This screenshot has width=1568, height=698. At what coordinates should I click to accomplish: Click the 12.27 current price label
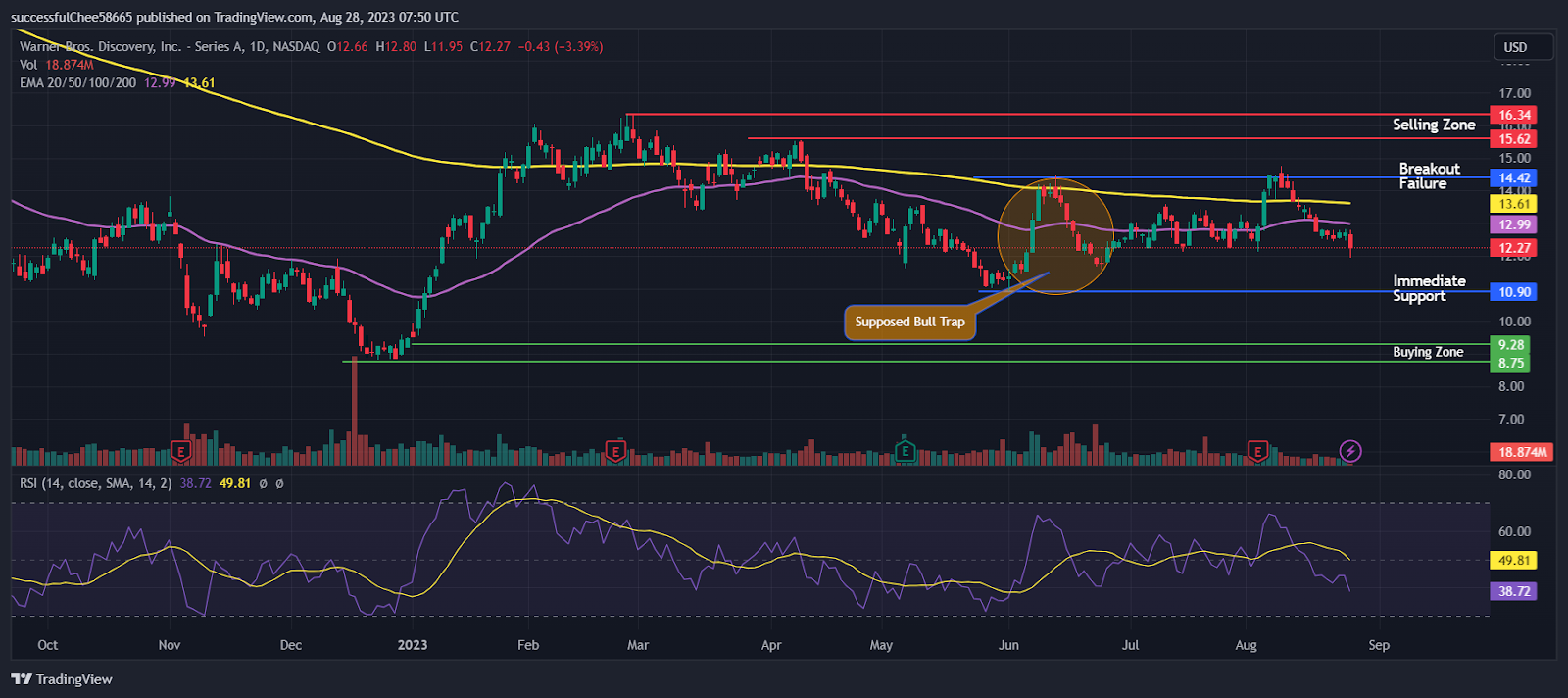click(x=1514, y=248)
